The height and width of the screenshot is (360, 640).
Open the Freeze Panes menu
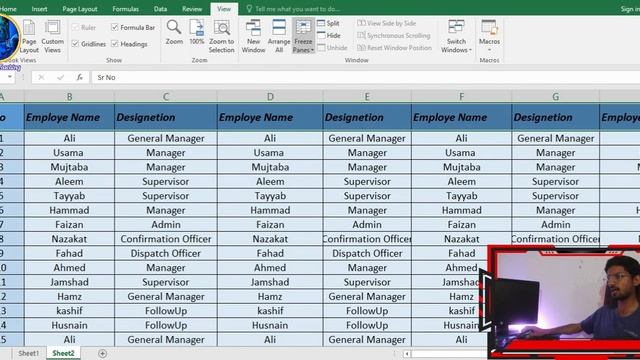303,37
